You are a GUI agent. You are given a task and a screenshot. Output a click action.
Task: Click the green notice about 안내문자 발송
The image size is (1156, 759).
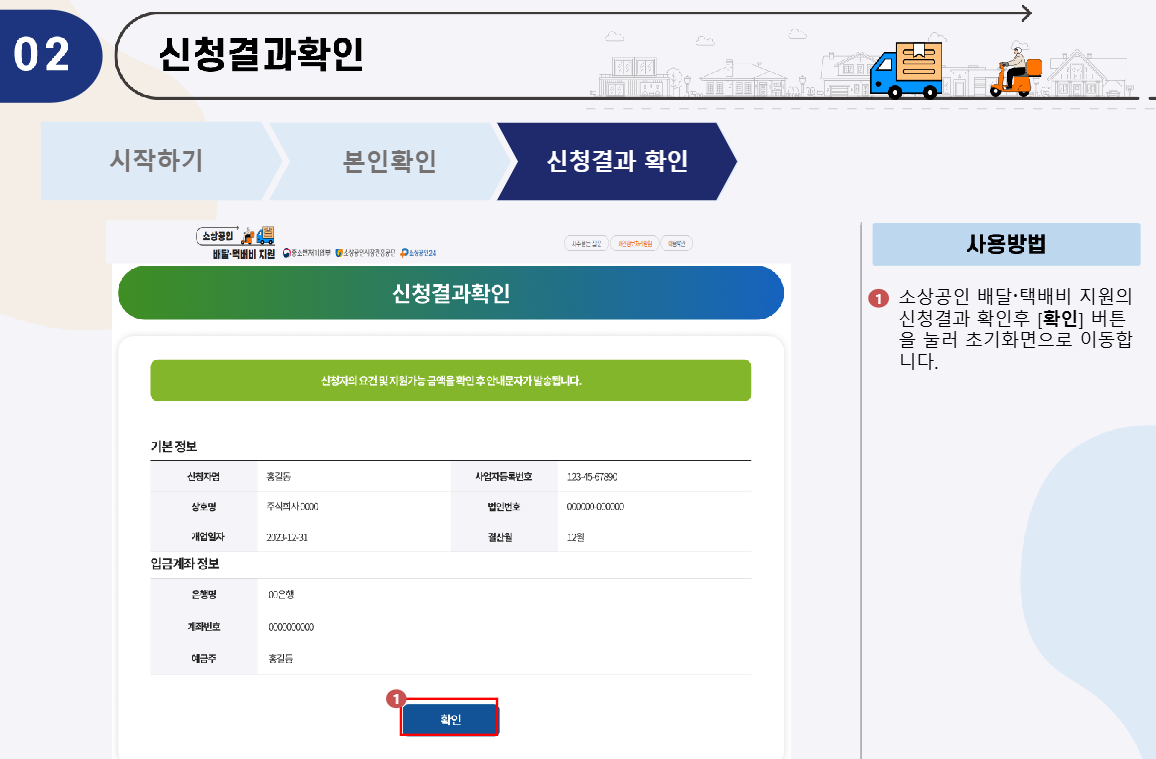[x=450, y=380]
